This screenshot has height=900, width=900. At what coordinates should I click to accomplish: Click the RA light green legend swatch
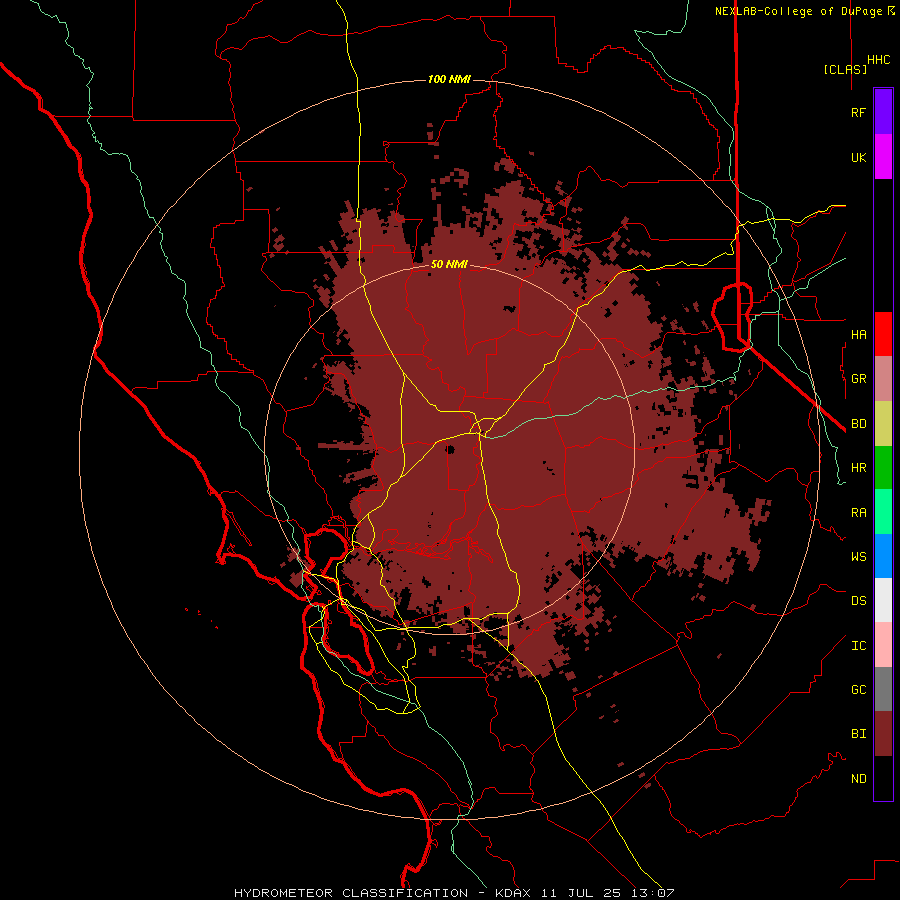[x=883, y=511]
